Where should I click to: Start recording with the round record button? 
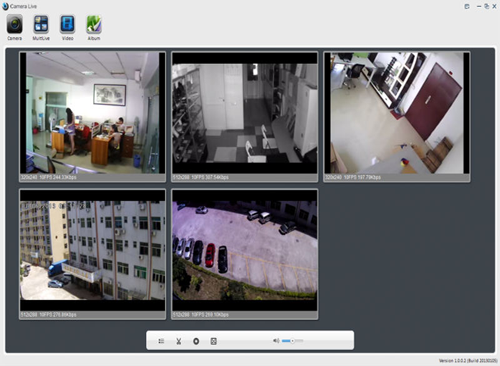click(x=196, y=341)
